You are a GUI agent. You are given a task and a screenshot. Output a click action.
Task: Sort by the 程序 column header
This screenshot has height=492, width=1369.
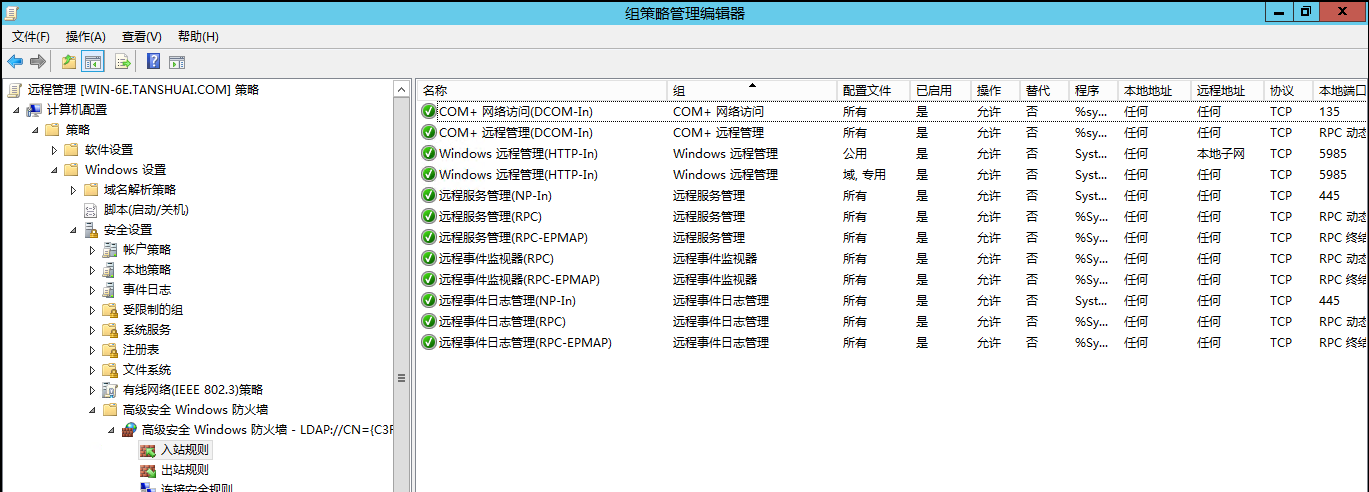click(x=1094, y=90)
